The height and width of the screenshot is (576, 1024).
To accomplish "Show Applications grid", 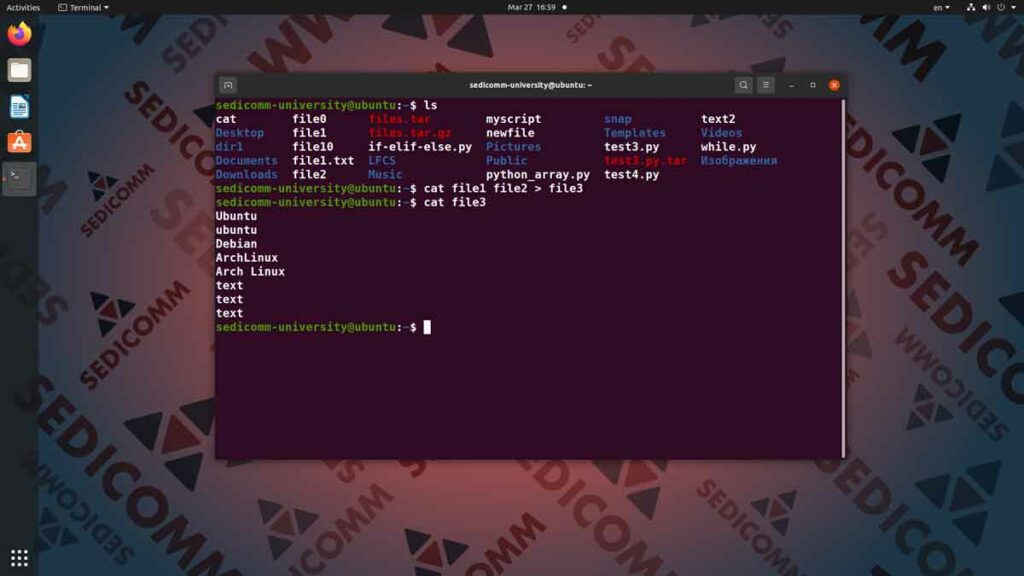I will point(19,558).
